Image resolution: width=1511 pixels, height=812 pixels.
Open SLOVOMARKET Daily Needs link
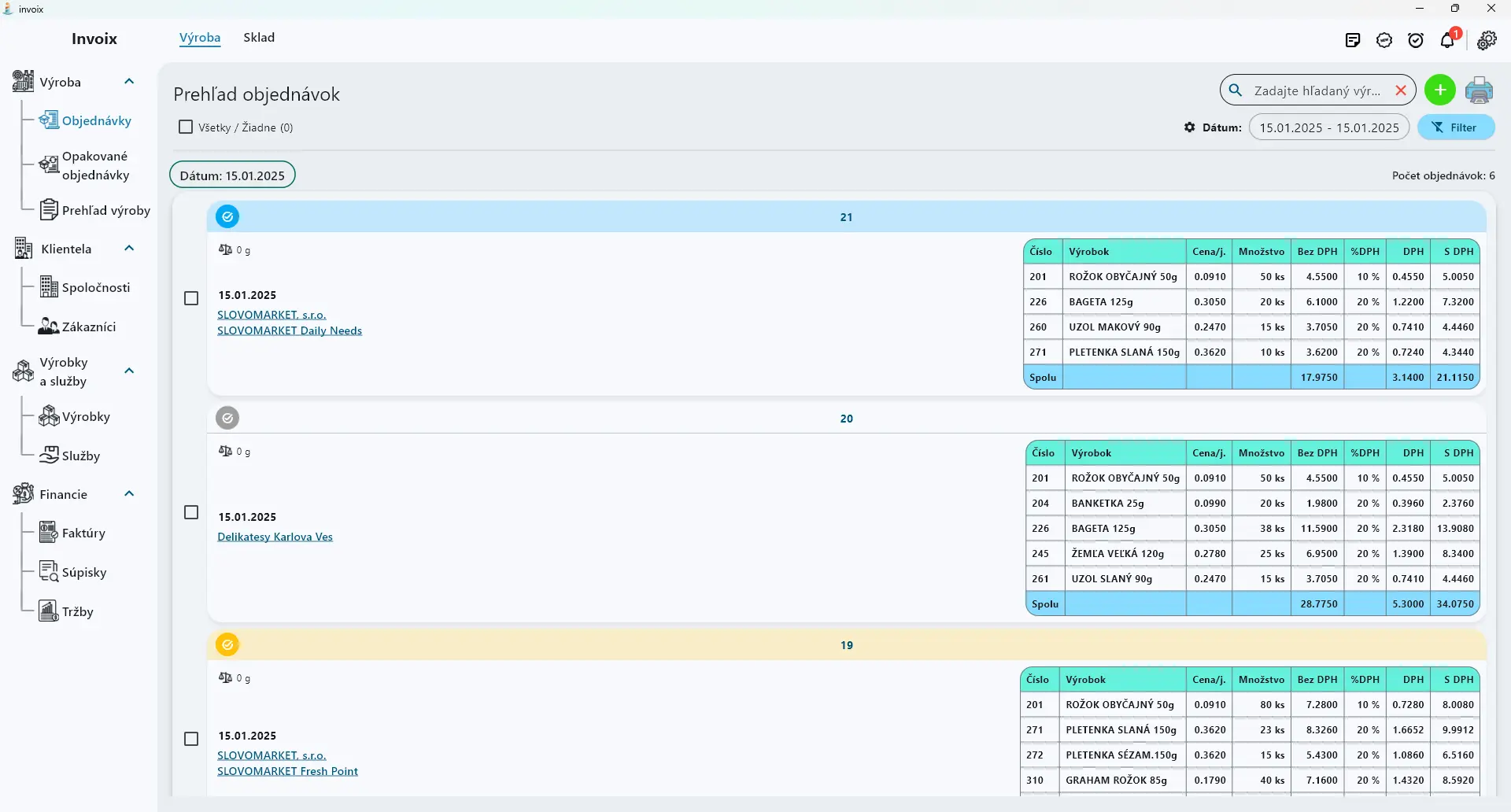tap(290, 330)
